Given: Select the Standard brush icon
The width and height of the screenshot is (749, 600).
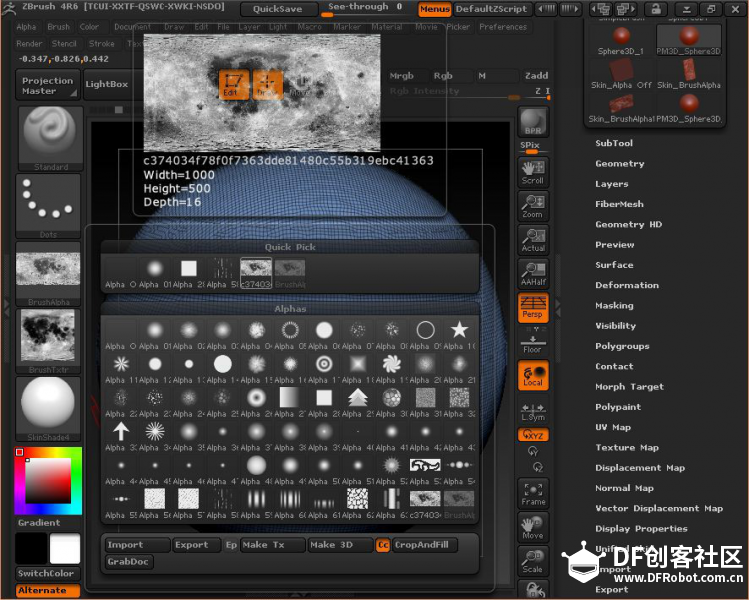Looking at the screenshot, I should (x=50, y=139).
